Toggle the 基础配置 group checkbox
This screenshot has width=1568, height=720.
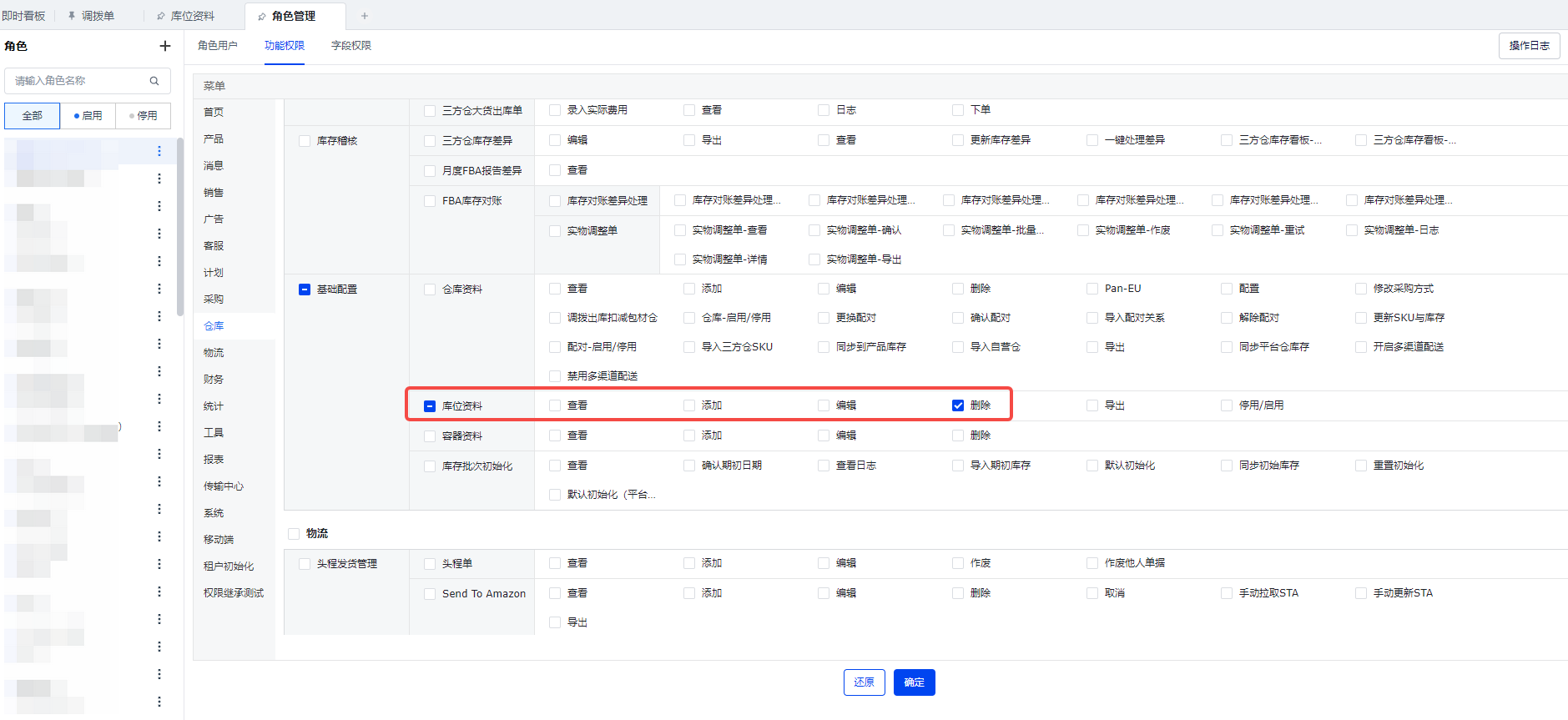point(305,290)
